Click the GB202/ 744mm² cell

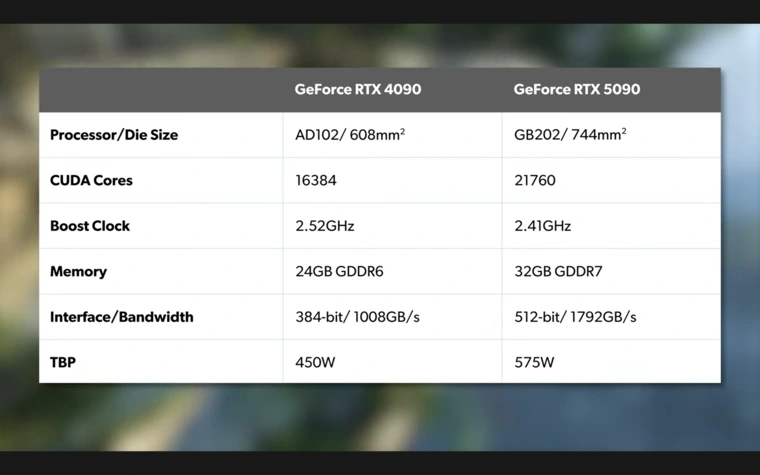click(570, 135)
